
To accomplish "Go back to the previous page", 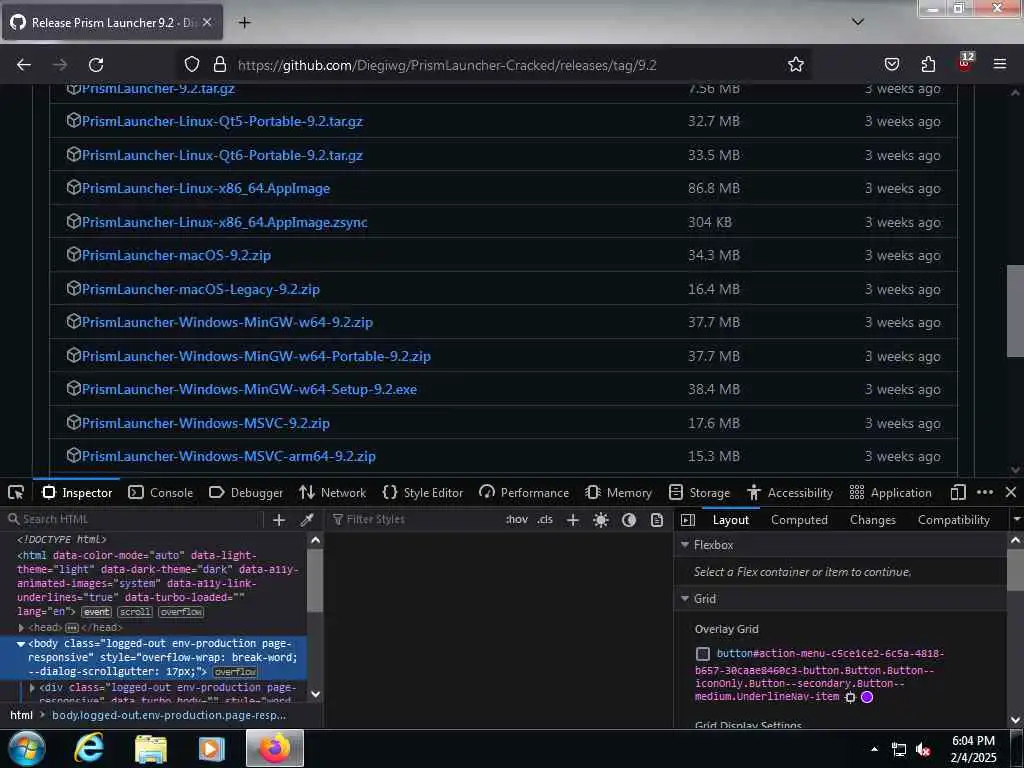I will point(24,65).
